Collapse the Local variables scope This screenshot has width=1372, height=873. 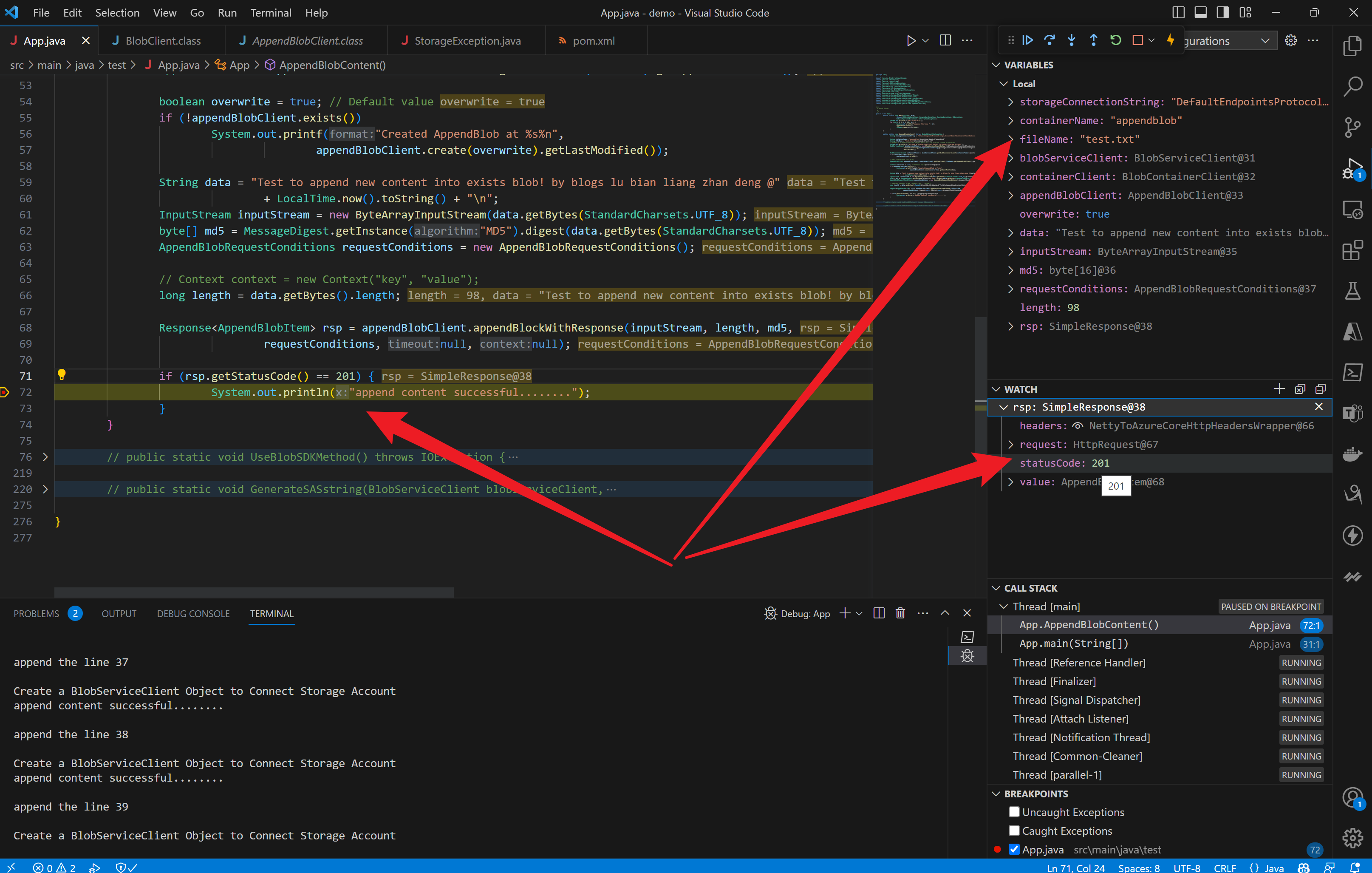tap(1004, 84)
